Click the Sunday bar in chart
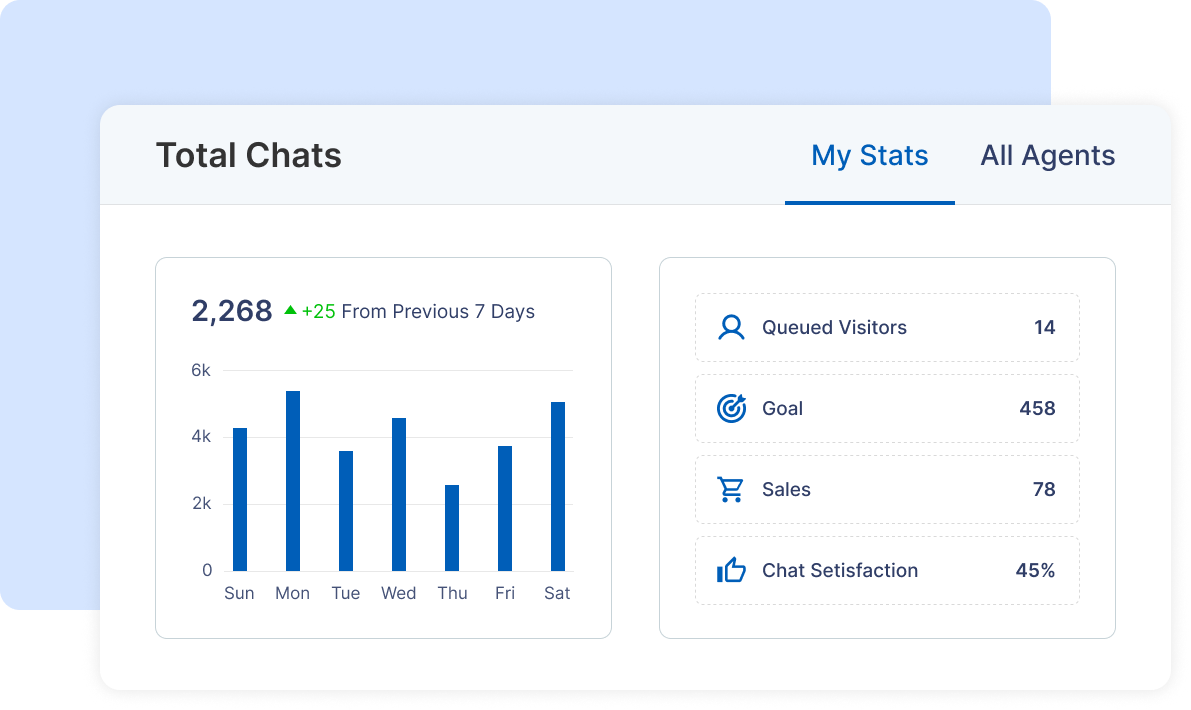1191x710 pixels. pos(240,500)
